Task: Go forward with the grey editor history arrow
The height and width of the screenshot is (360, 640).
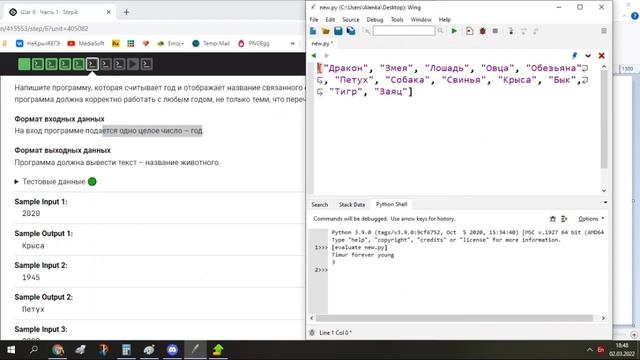Action: pos(326,56)
